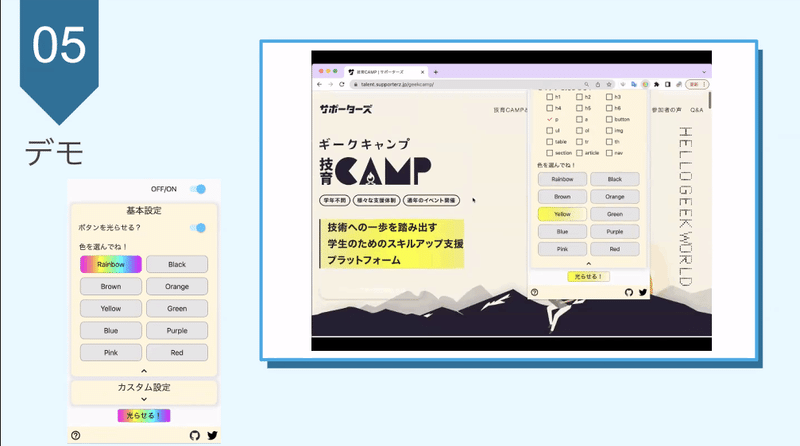Open the Twitter icon in enlarged popup

[x=212, y=435]
